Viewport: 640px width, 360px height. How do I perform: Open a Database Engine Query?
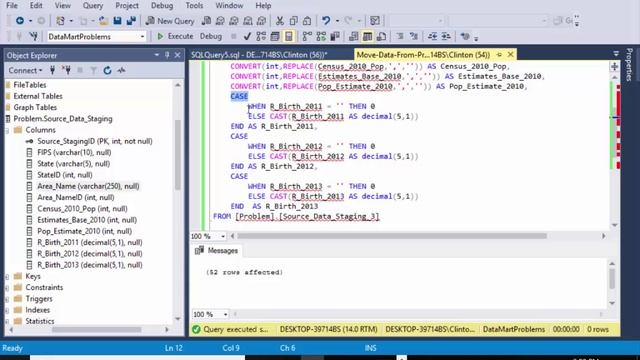tap(207, 20)
